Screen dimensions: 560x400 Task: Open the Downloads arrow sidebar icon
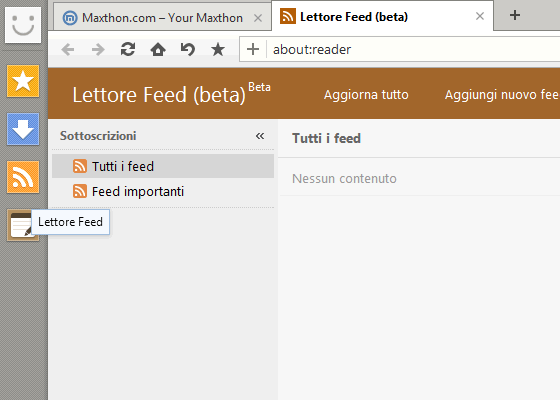click(23, 129)
